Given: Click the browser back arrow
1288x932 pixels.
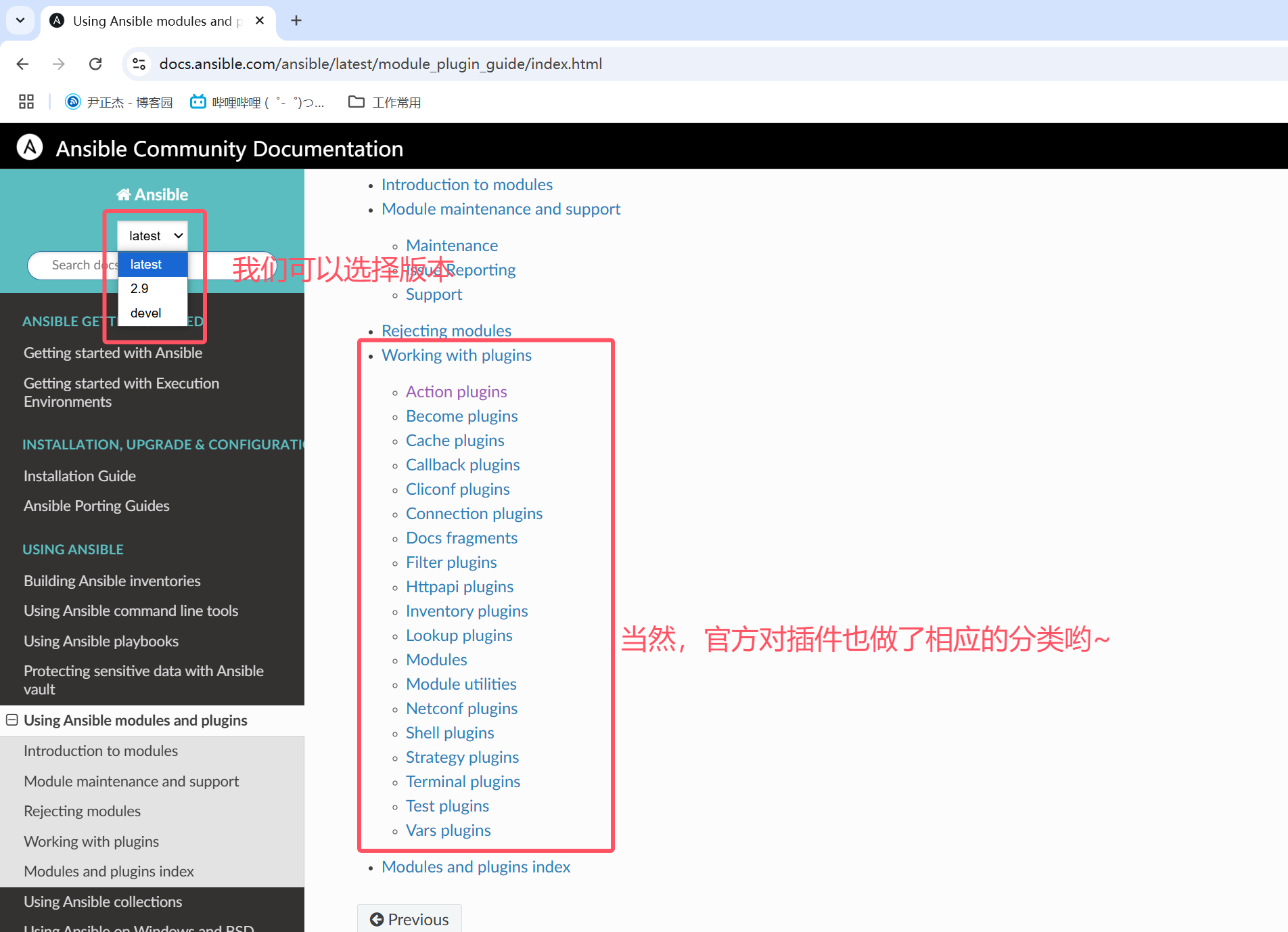Looking at the screenshot, I should click(22, 64).
